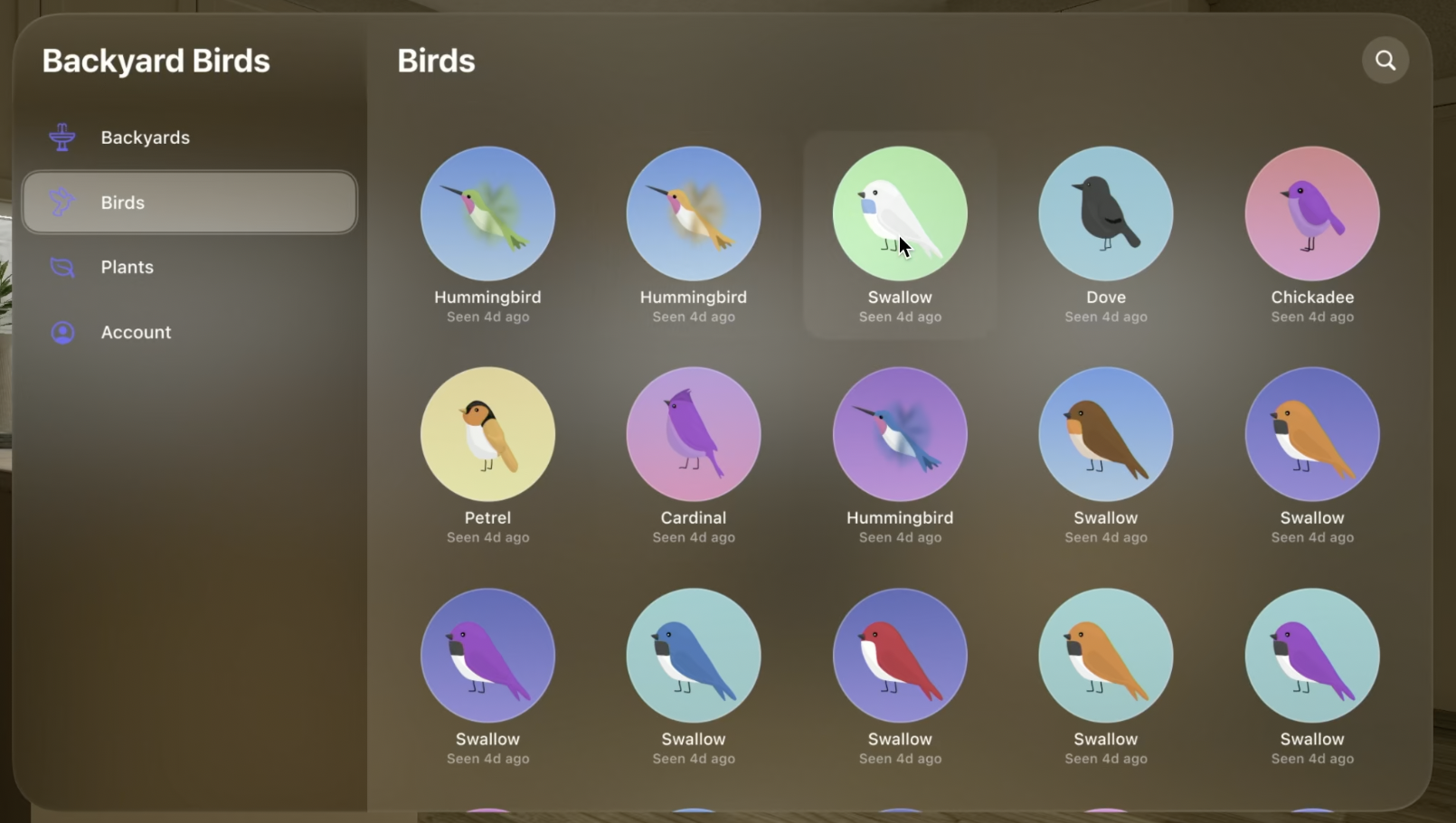Viewport: 1456px width, 823px height.
Task: Open the brown Swallow thumbnail
Action: (1106, 434)
